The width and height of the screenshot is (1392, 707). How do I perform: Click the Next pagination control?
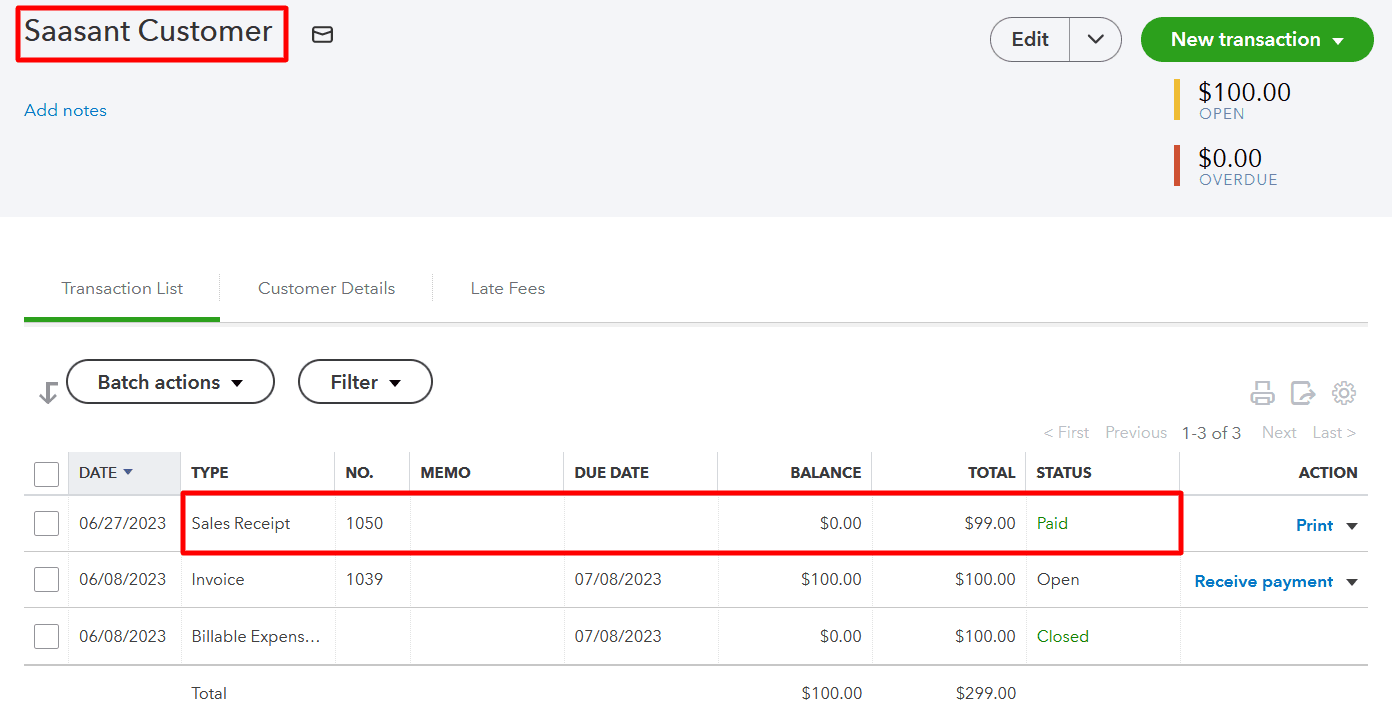[x=1279, y=432]
